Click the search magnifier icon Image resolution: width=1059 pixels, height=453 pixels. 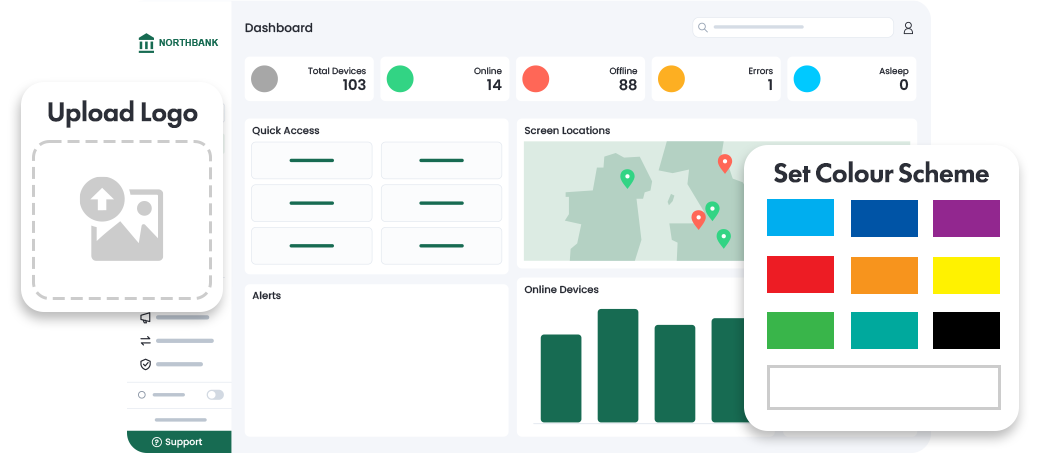(702, 28)
